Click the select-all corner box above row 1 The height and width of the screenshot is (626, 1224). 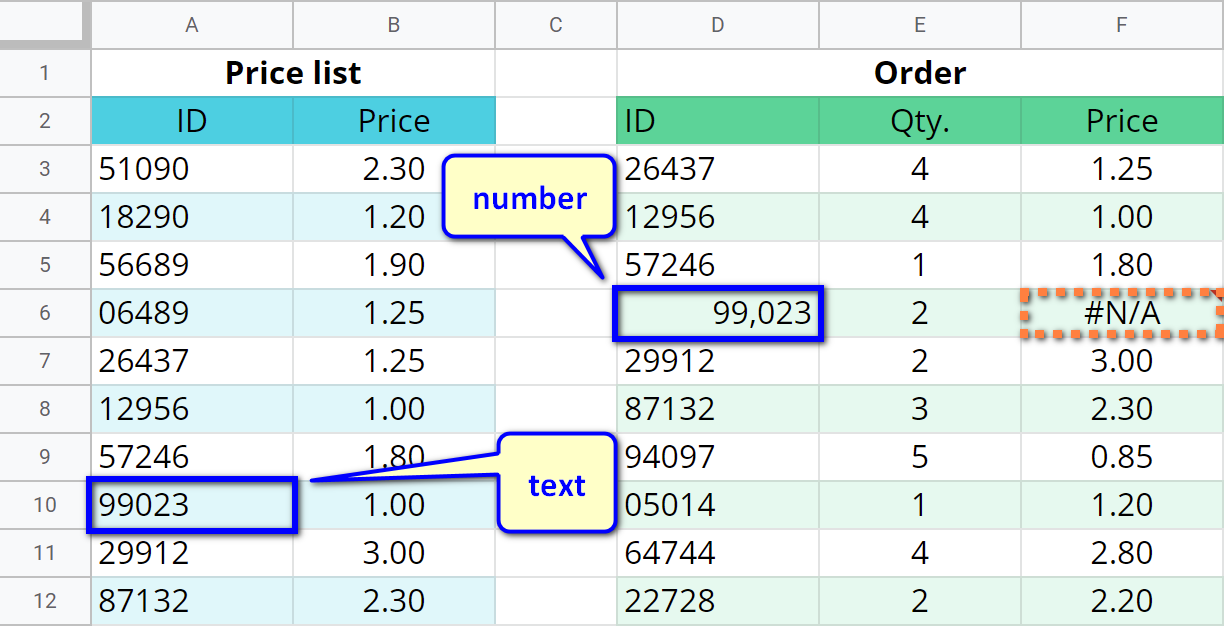(x=45, y=25)
